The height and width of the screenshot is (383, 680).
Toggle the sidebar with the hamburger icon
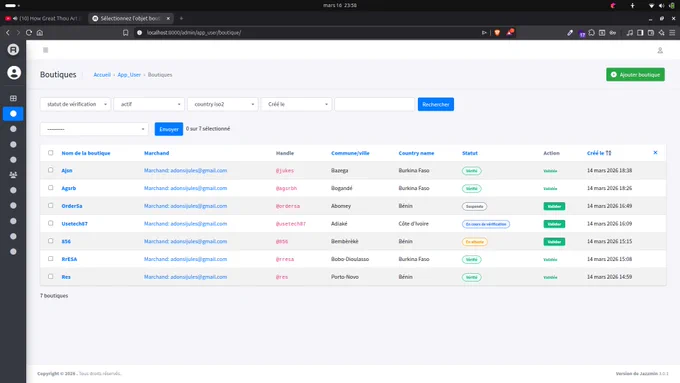46,50
